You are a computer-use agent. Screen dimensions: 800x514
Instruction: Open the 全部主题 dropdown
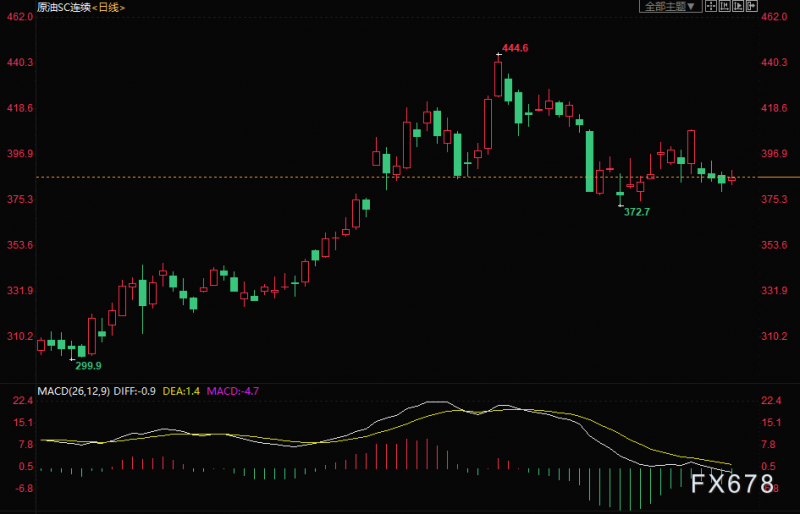[670, 6]
